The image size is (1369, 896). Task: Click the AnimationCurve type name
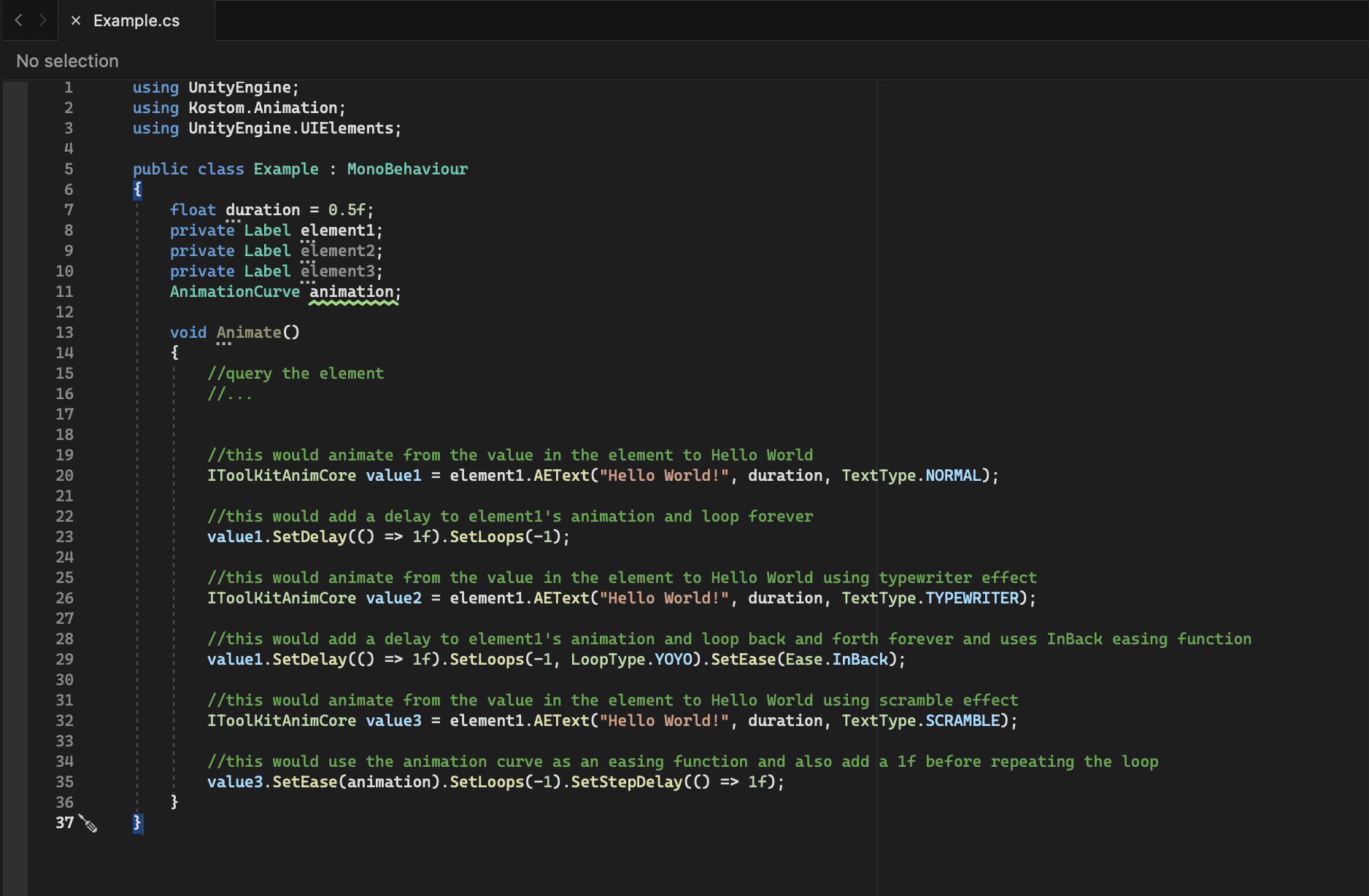pyautogui.click(x=234, y=292)
